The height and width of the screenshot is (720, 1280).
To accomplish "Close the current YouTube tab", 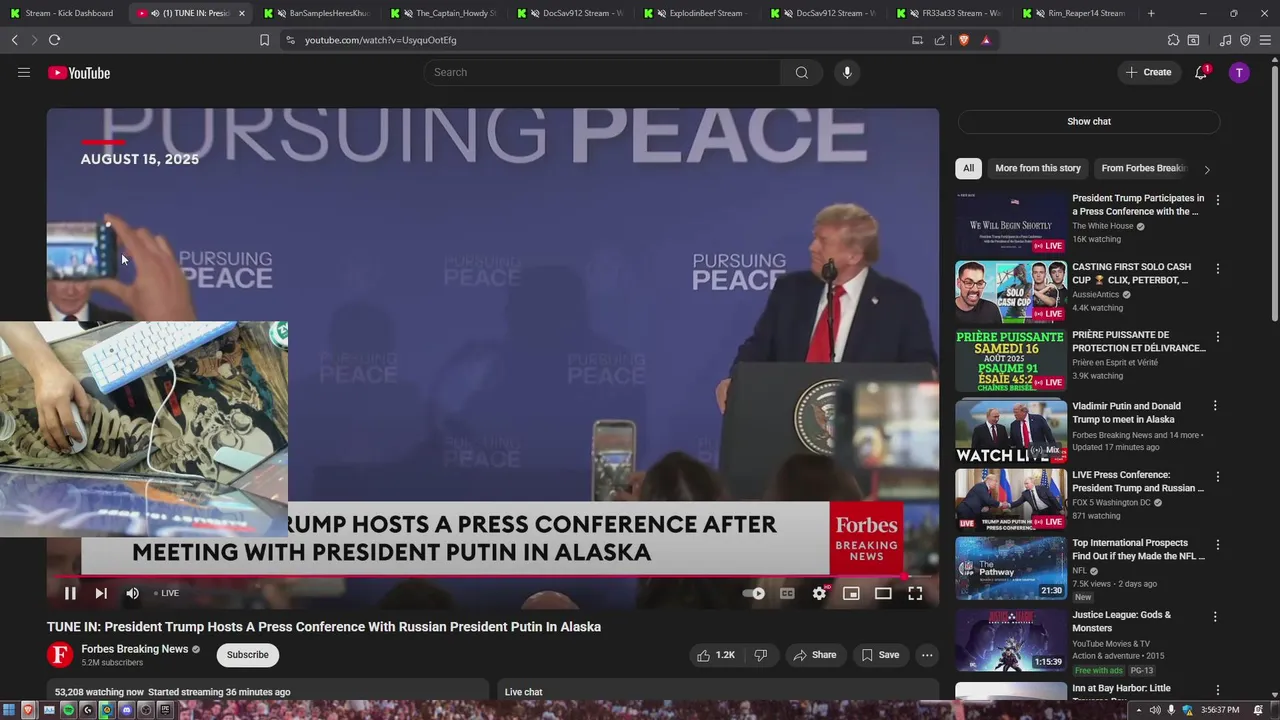I will pyautogui.click(x=241, y=13).
